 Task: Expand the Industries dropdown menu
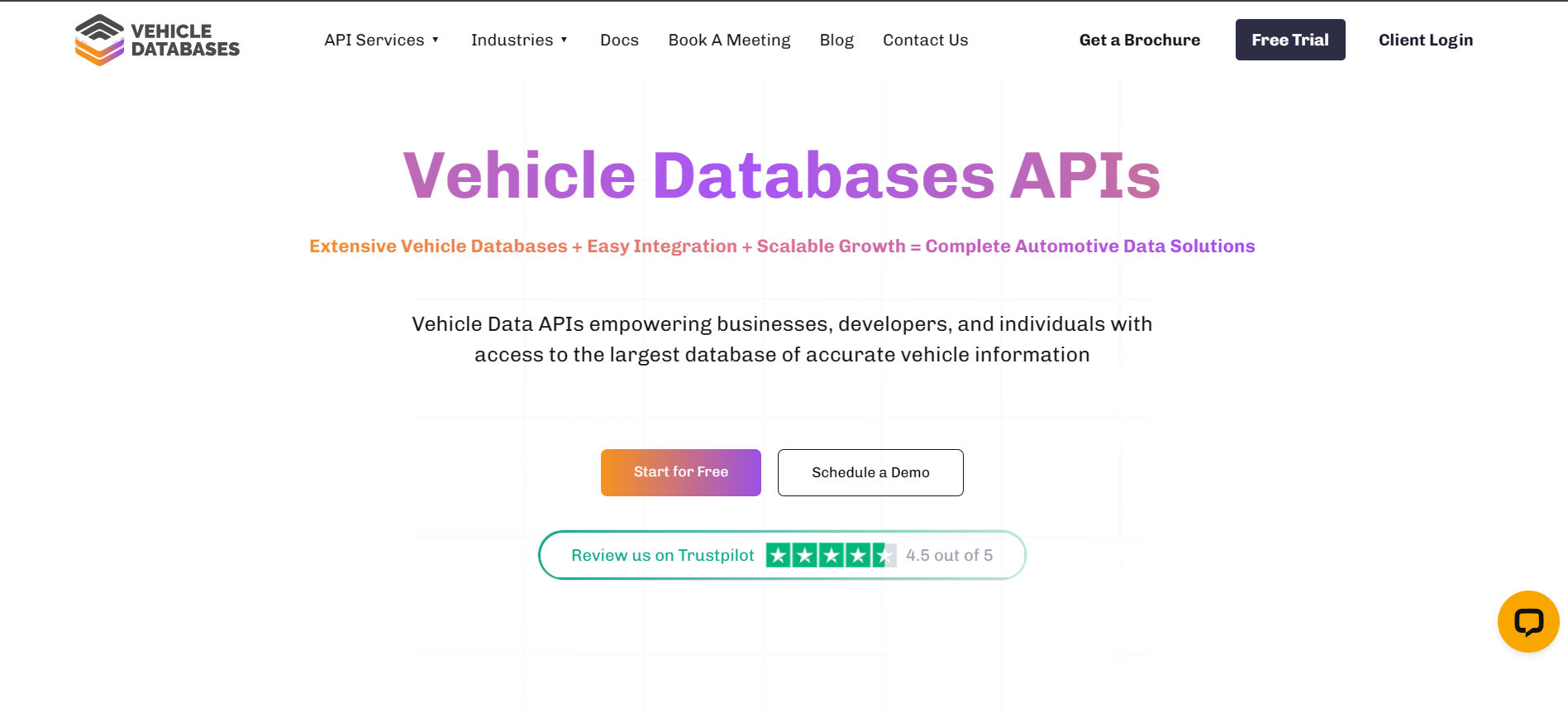(x=519, y=40)
